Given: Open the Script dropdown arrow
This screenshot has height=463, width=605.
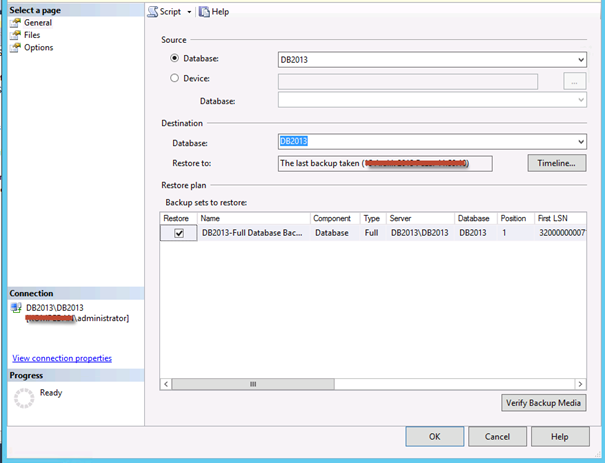Looking at the screenshot, I should click(188, 11).
